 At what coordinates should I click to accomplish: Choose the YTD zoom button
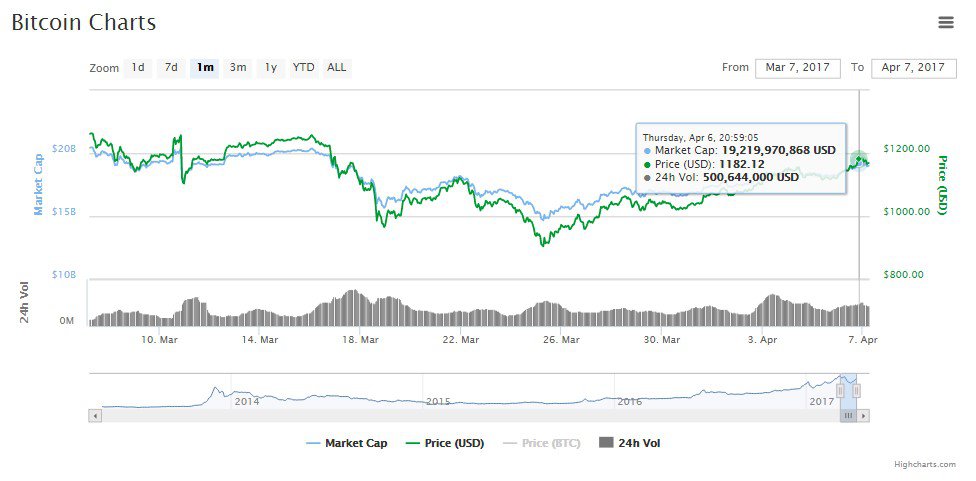click(x=303, y=68)
